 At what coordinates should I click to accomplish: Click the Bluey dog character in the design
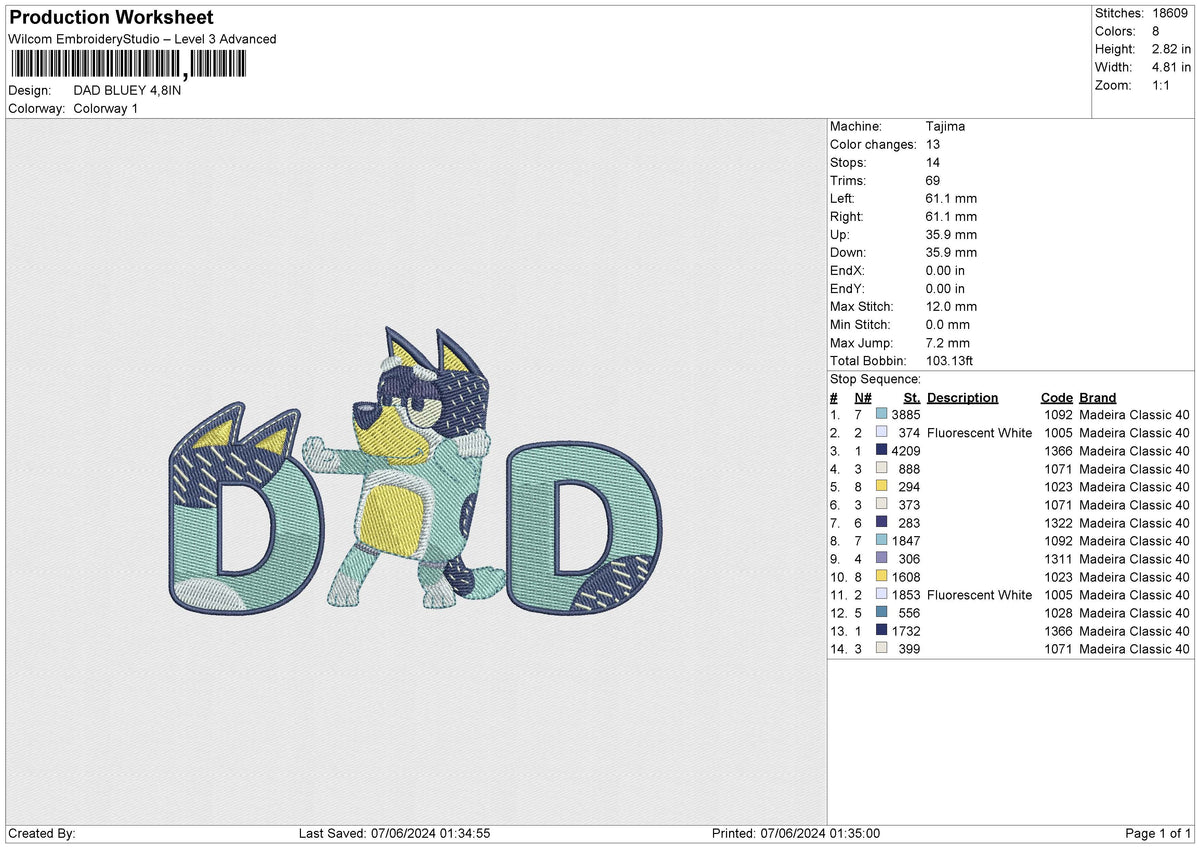[x=405, y=465]
